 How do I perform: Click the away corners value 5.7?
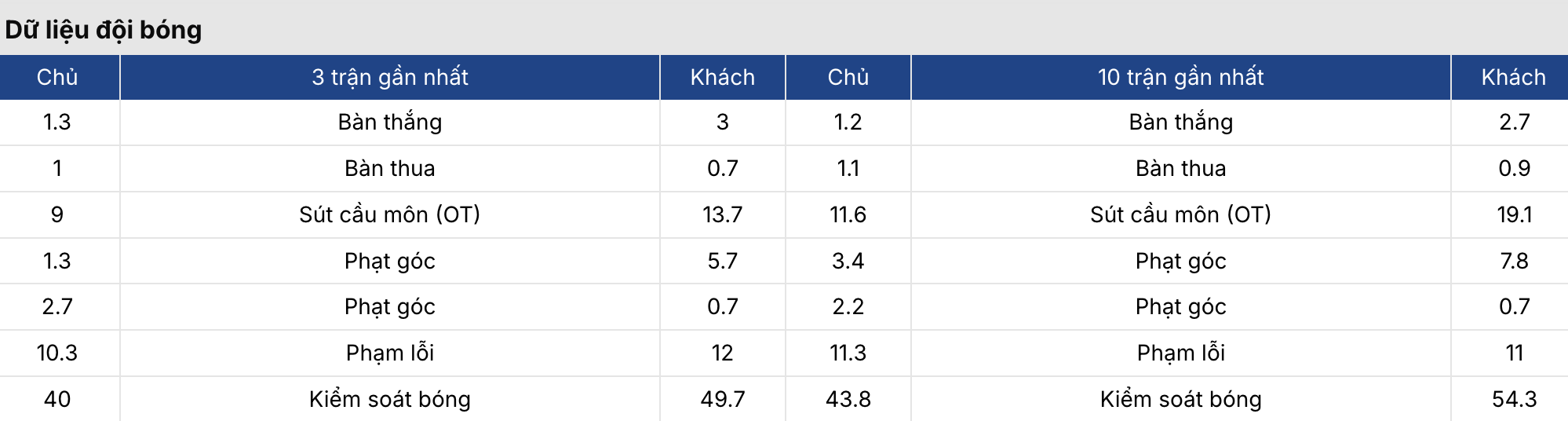click(x=722, y=261)
